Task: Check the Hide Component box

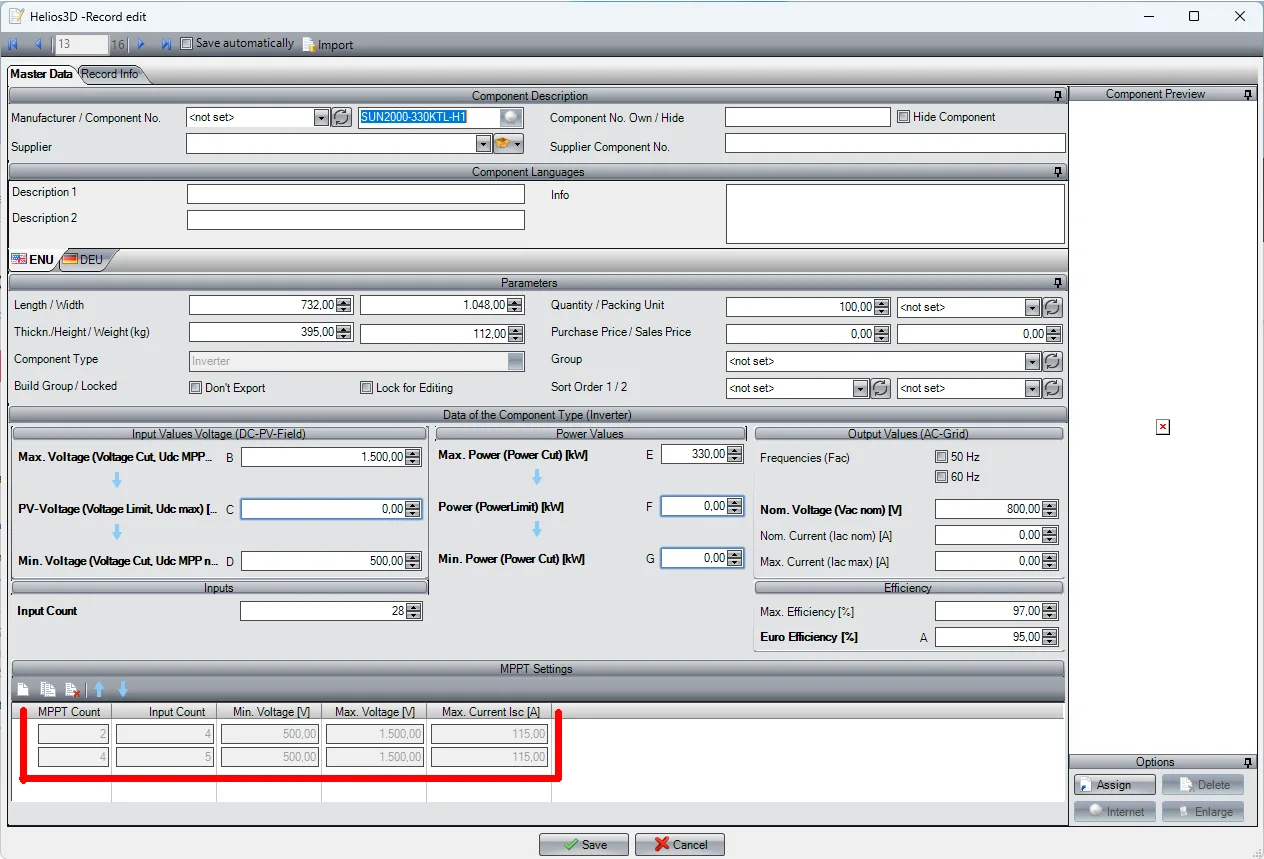Action: [x=903, y=117]
